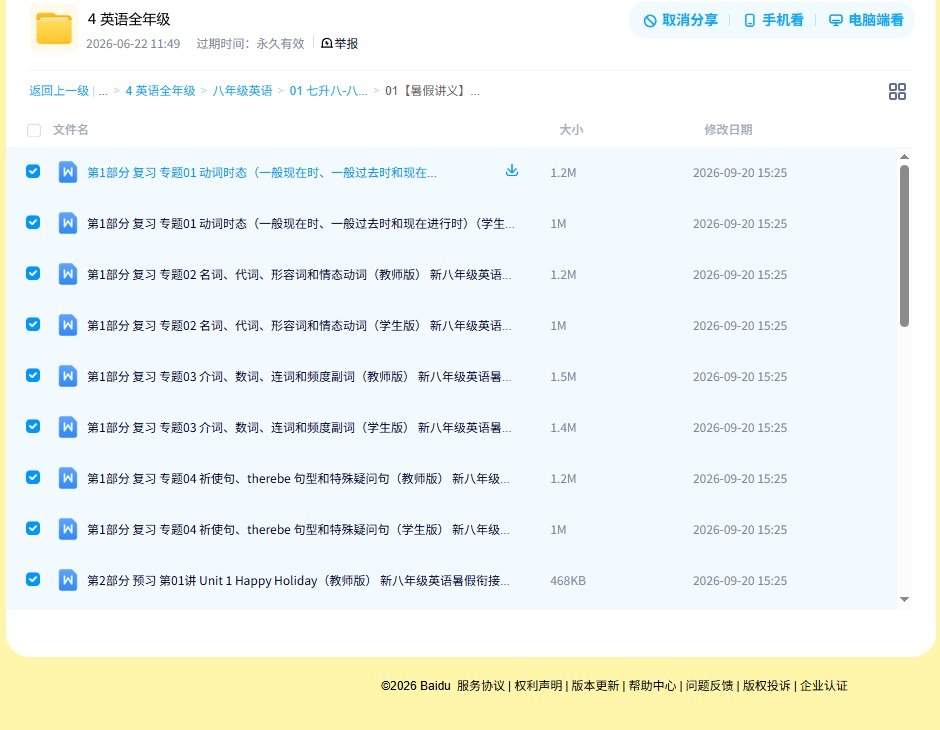Open 服务协议 footer link
Image resolution: width=940 pixels, height=730 pixels.
(x=481, y=686)
